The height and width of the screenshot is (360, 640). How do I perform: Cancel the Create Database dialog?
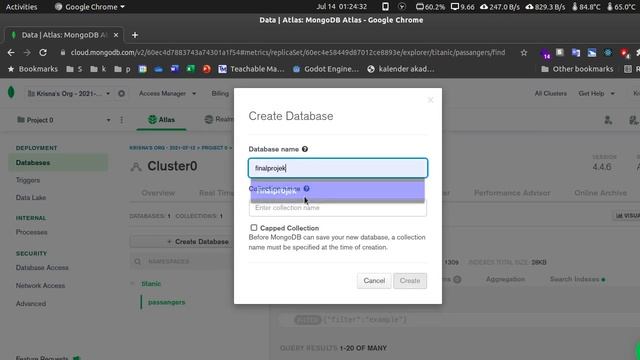click(374, 281)
